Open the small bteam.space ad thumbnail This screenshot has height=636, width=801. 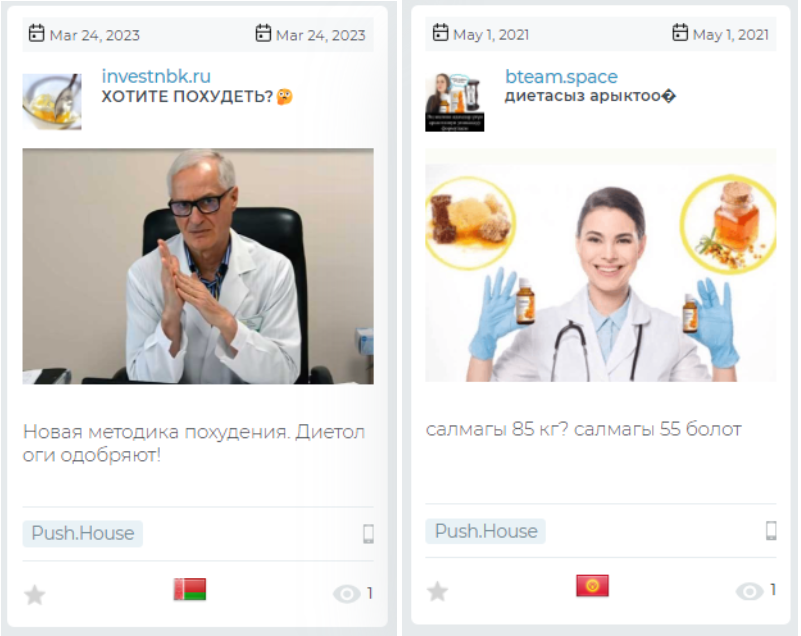click(x=455, y=102)
